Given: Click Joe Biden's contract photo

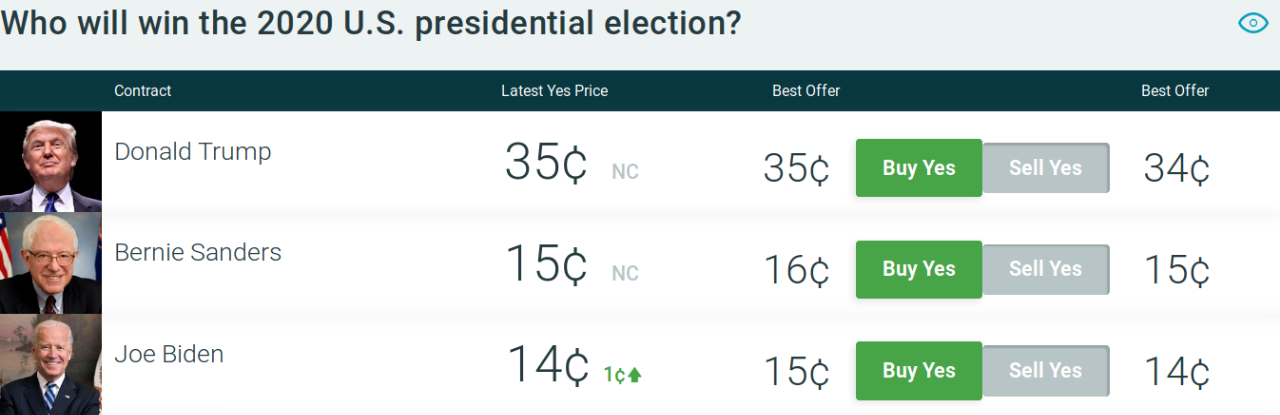Looking at the screenshot, I should pyautogui.click(x=50, y=365).
